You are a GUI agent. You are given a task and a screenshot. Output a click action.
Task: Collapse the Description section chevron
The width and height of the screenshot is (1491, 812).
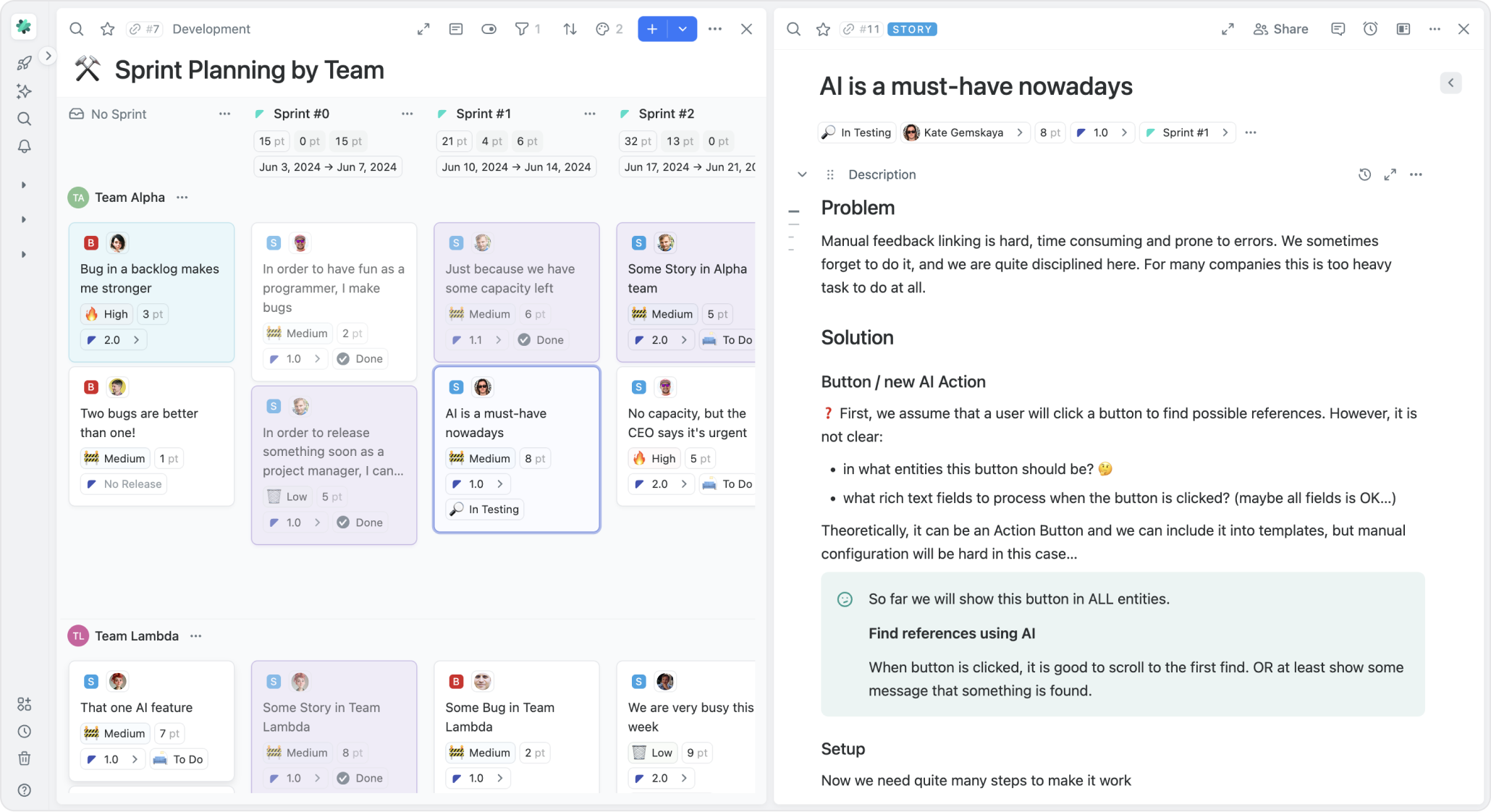pos(802,174)
